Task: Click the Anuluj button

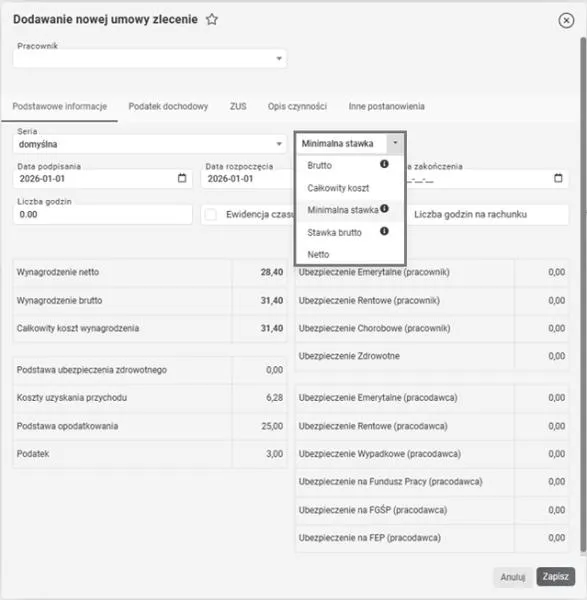Action: pyautogui.click(x=513, y=577)
